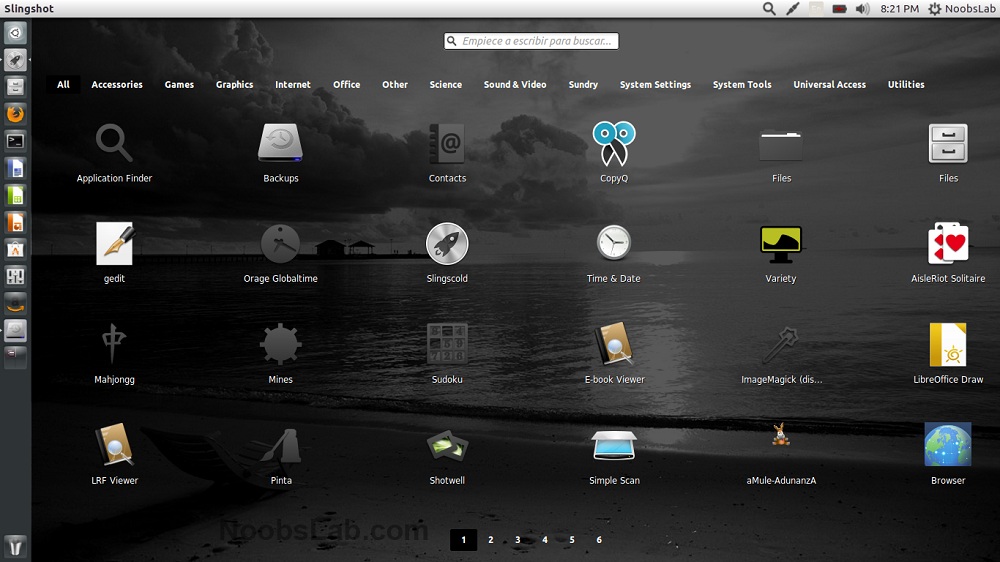This screenshot has height=562, width=1000.
Task: Open the volume indicator in top panel
Action: pos(862,9)
